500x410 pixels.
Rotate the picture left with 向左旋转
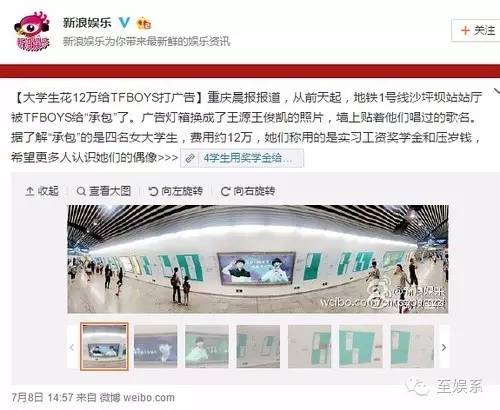(x=176, y=191)
